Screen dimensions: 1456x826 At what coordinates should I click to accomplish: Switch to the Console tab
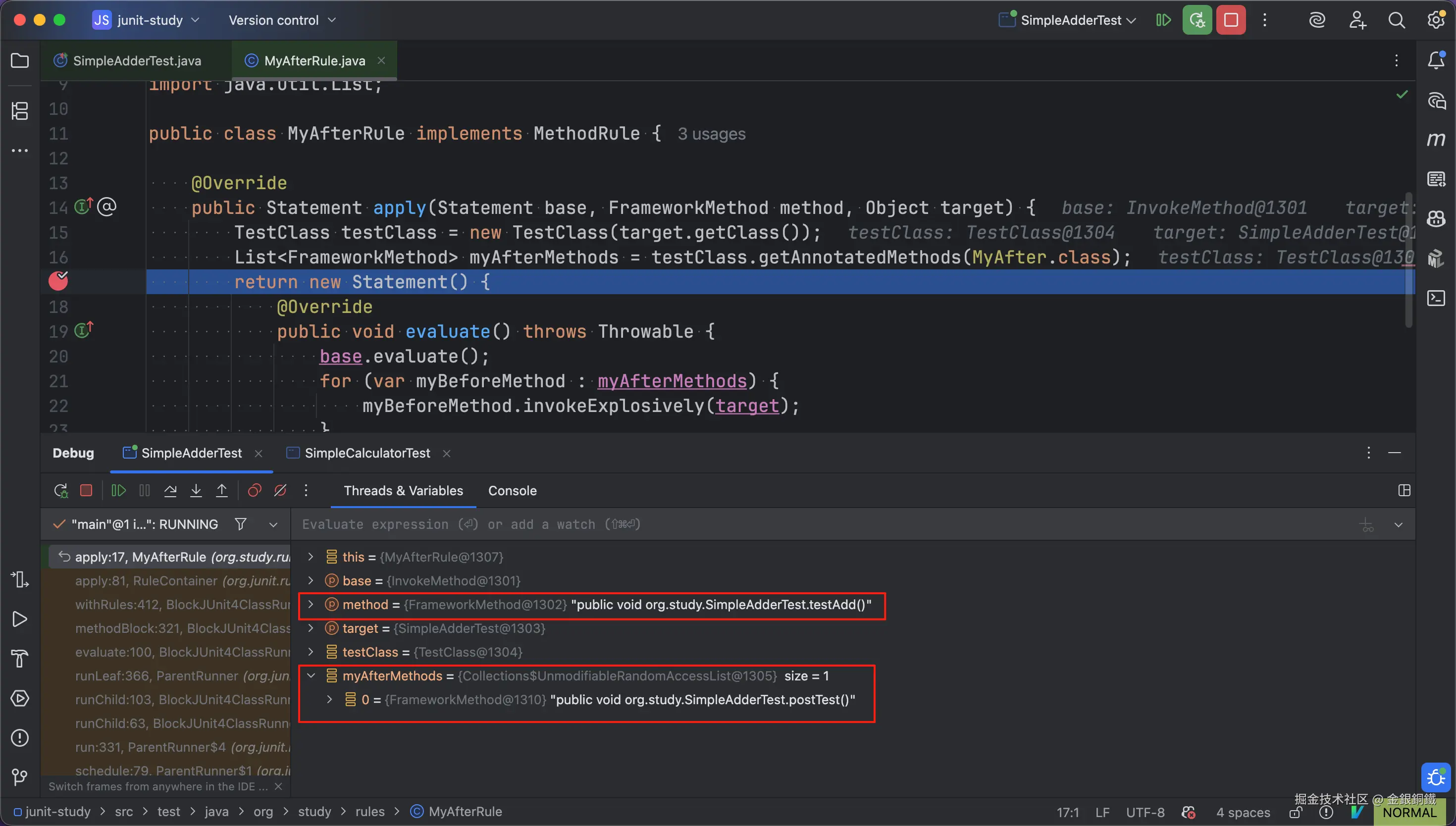(x=512, y=491)
